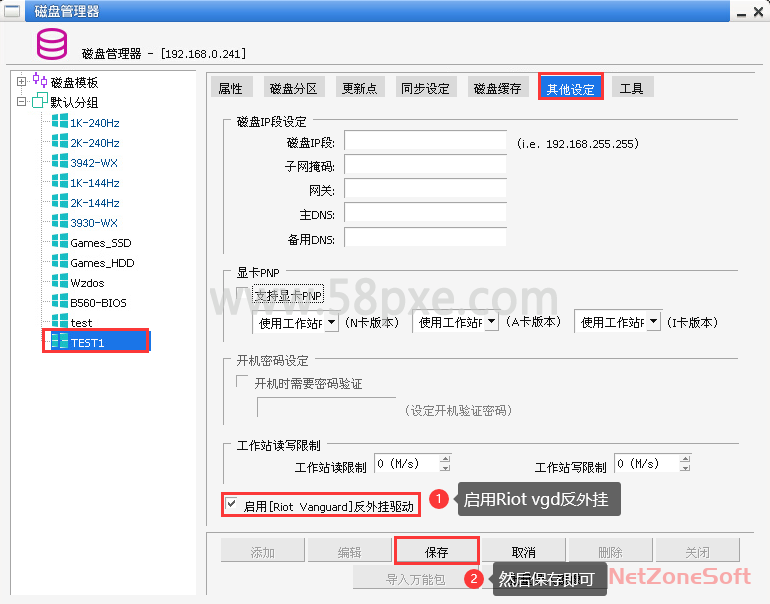Collapse the 默认分组 tree node
Screen dimensions: 770x604
tap(21, 102)
